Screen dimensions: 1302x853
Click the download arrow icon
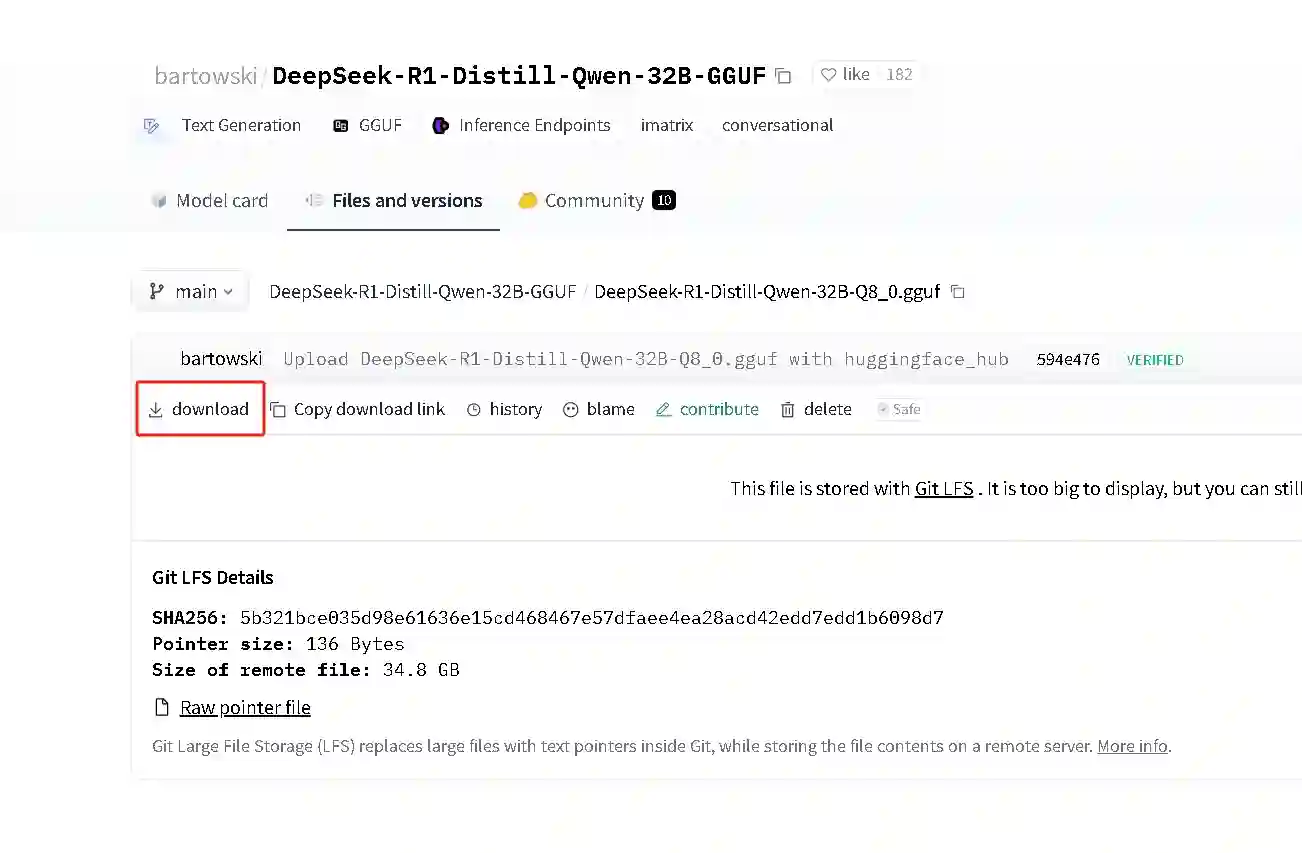(155, 409)
